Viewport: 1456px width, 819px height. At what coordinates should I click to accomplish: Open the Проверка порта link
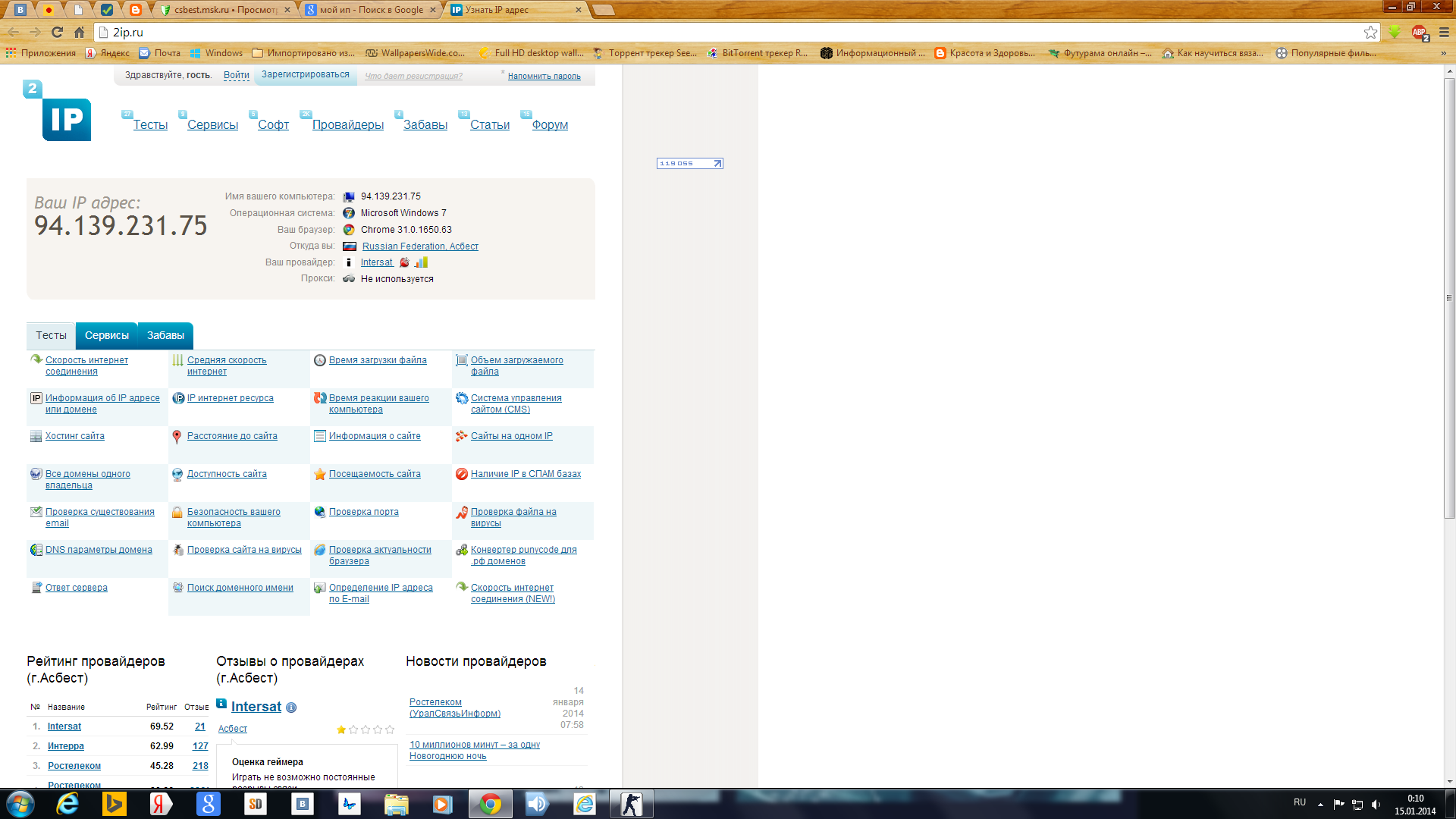[x=363, y=512]
